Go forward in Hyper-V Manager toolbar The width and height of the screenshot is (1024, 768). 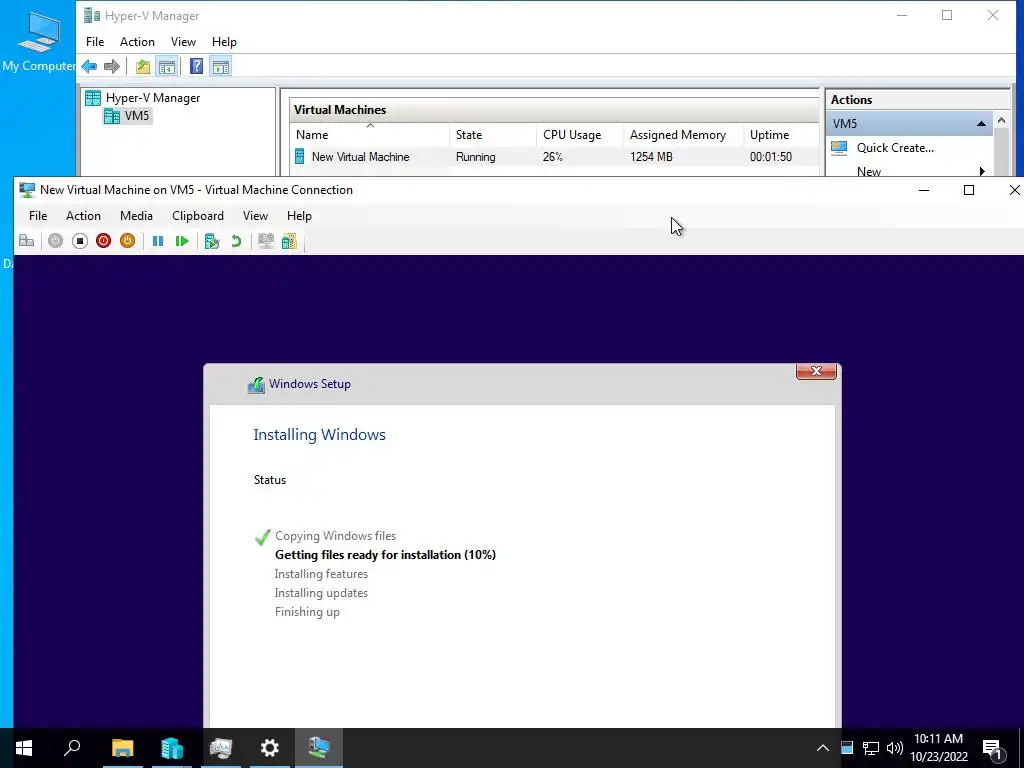[112, 67]
